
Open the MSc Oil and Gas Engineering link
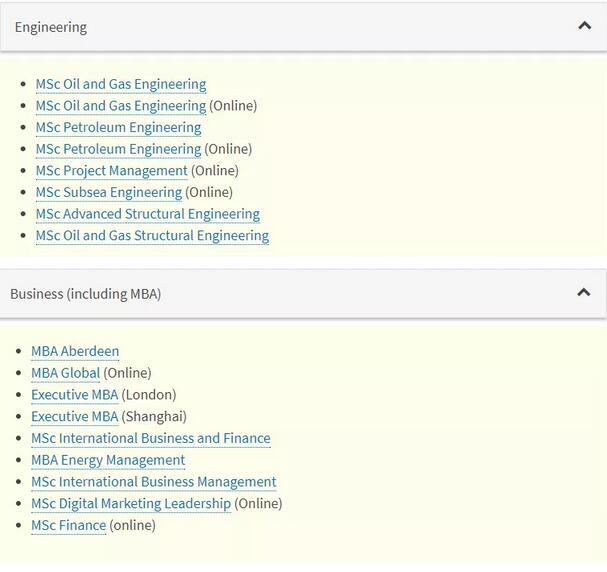120,84
